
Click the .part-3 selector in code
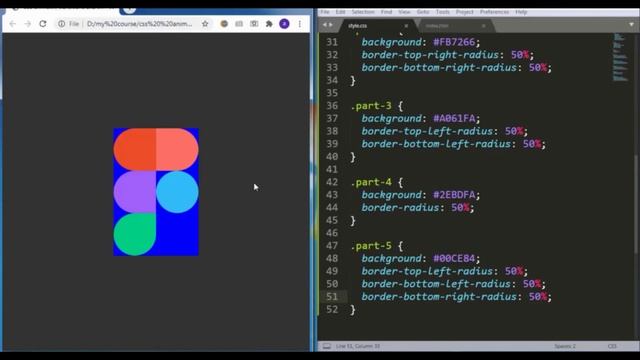click(x=371, y=106)
